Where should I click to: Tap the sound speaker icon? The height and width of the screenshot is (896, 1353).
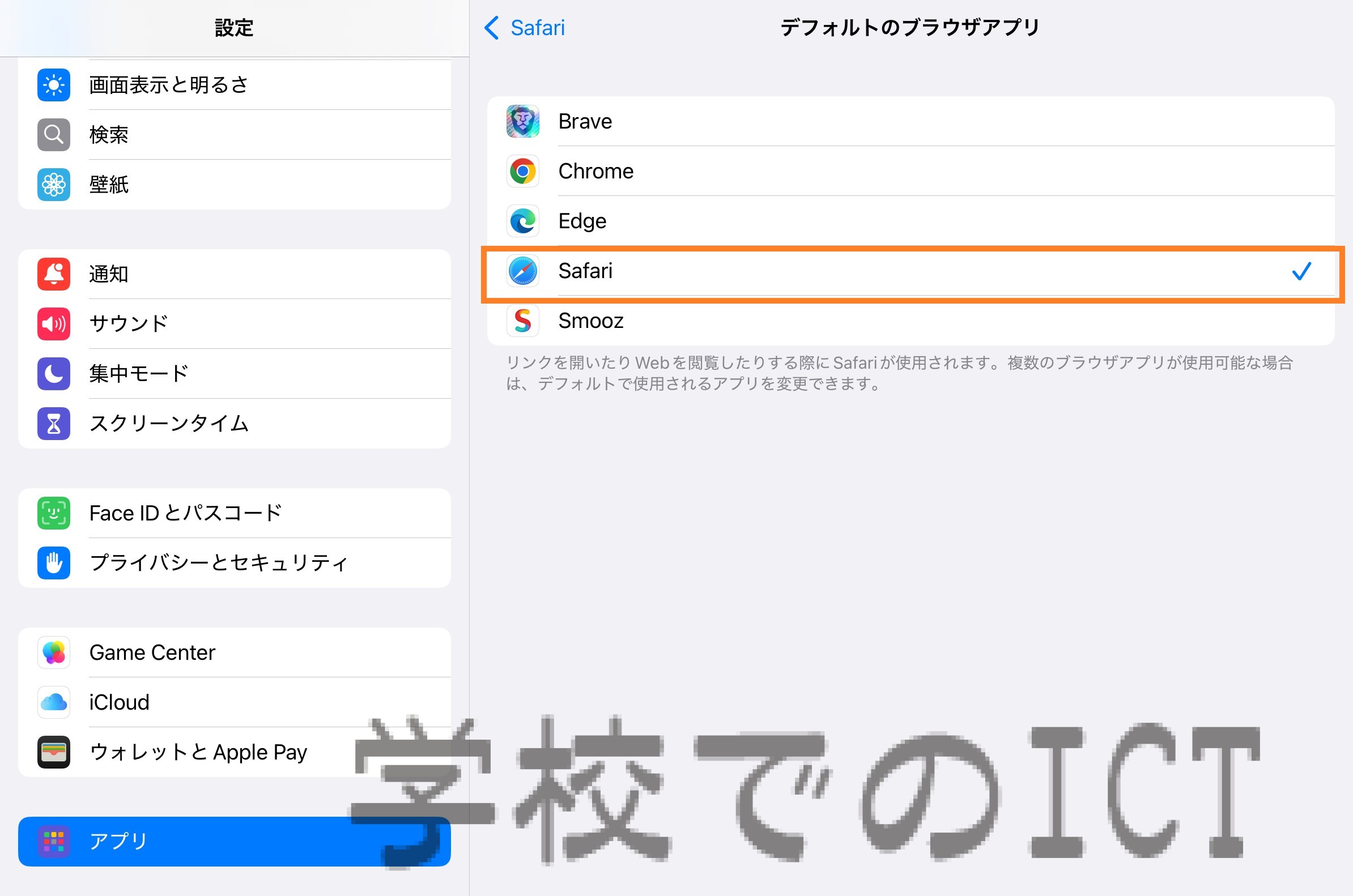click(54, 324)
